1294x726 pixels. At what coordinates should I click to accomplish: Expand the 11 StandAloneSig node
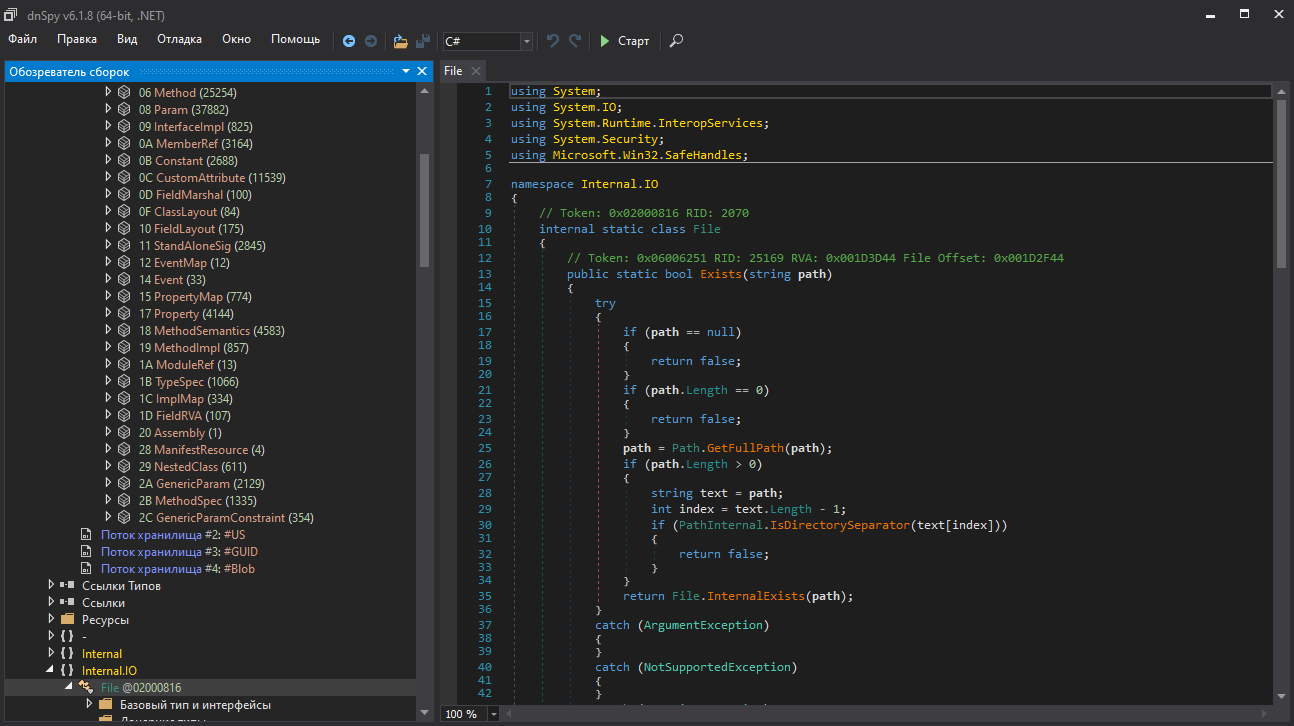click(x=109, y=246)
